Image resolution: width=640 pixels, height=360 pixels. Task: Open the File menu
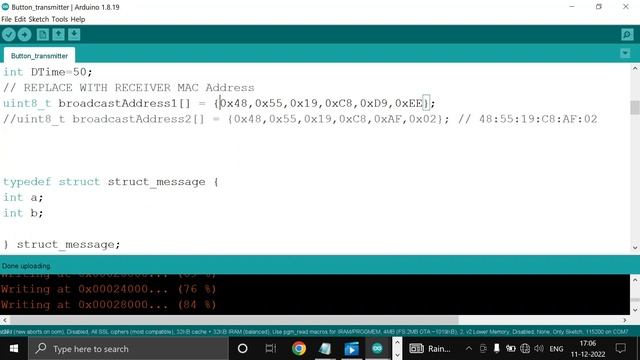click(6, 19)
